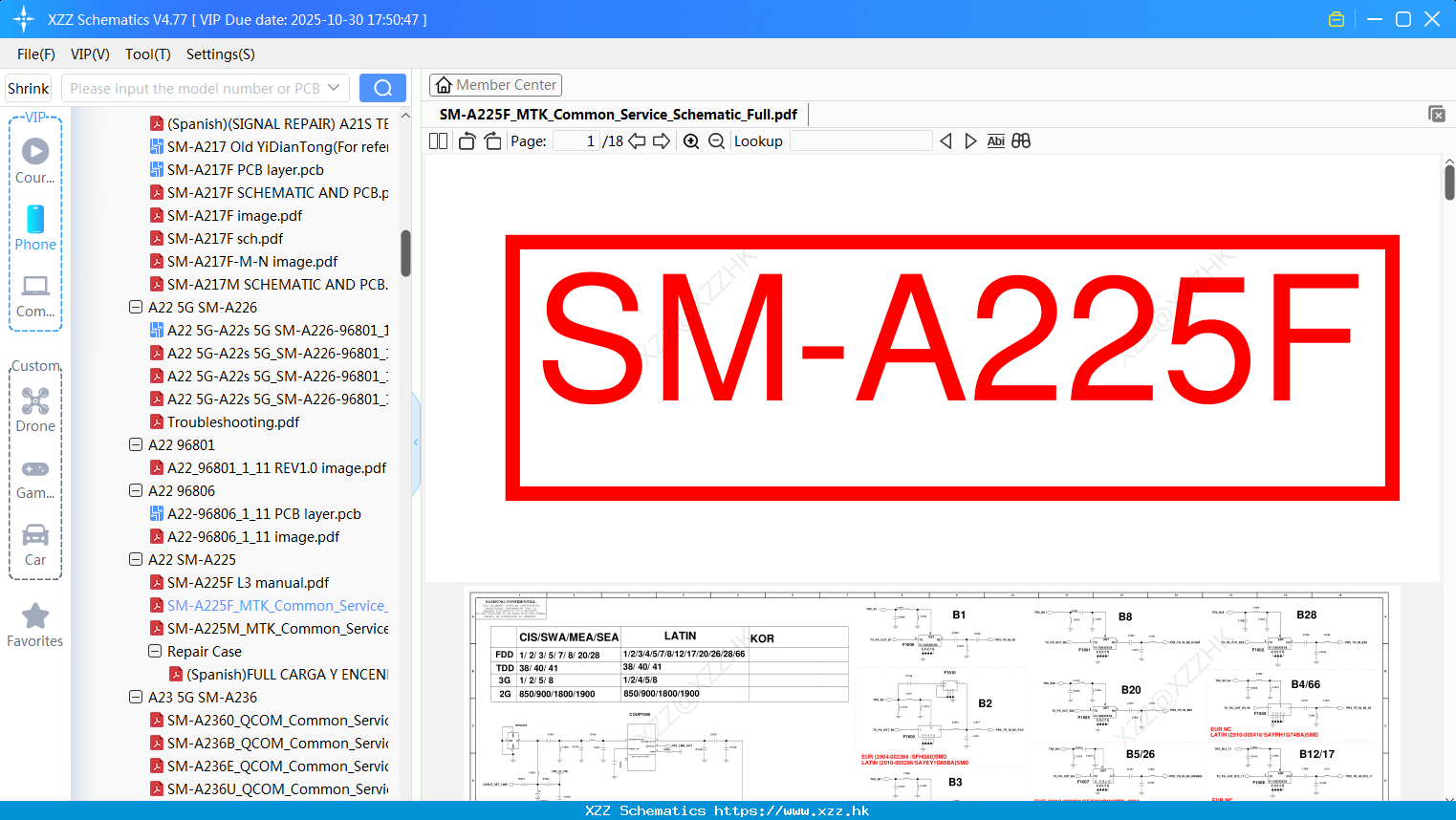Image resolution: width=1456 pixels, height=820 pixels.
Task: Open the Car category
Action: click(35, 545)
